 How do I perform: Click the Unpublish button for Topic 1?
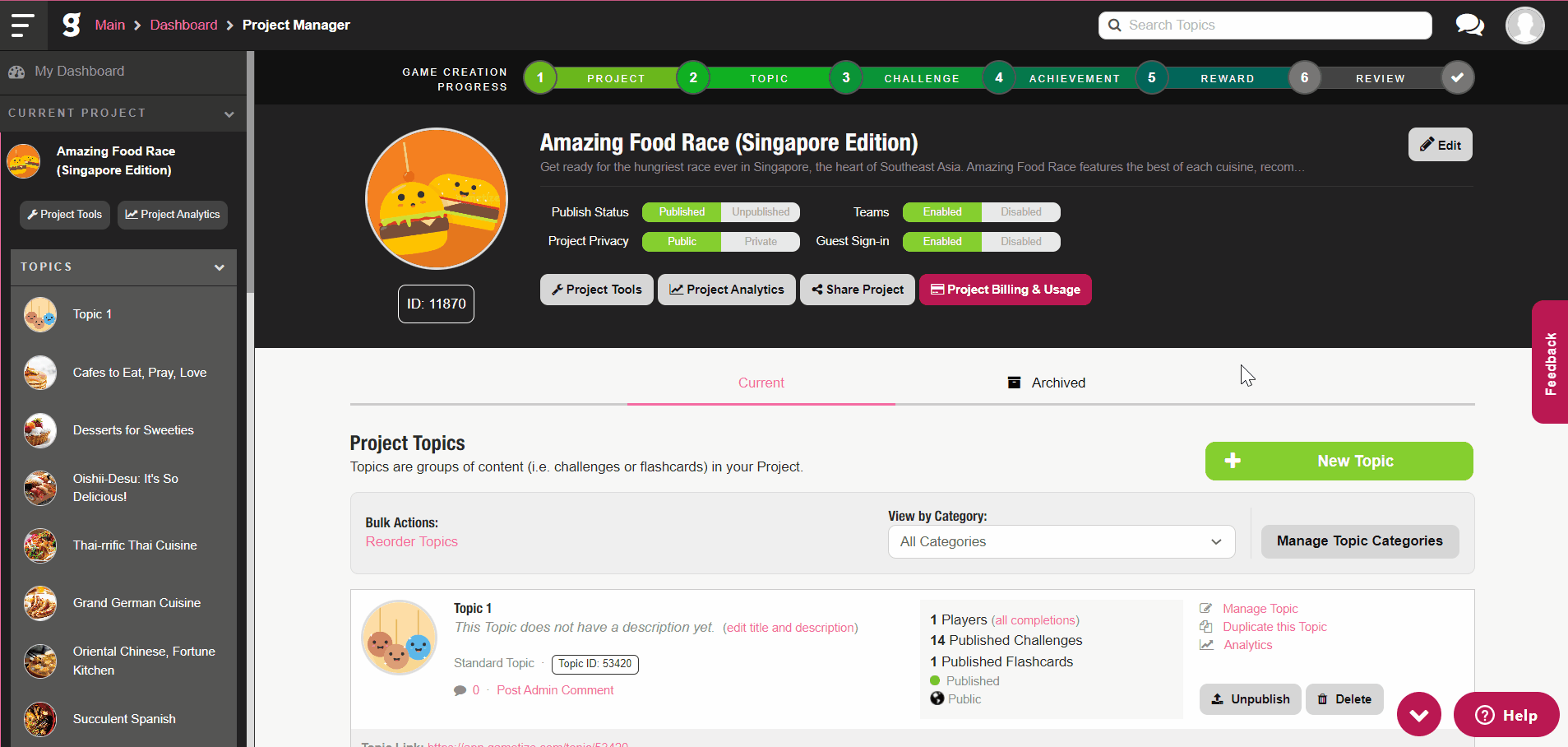coord(1251,699)
